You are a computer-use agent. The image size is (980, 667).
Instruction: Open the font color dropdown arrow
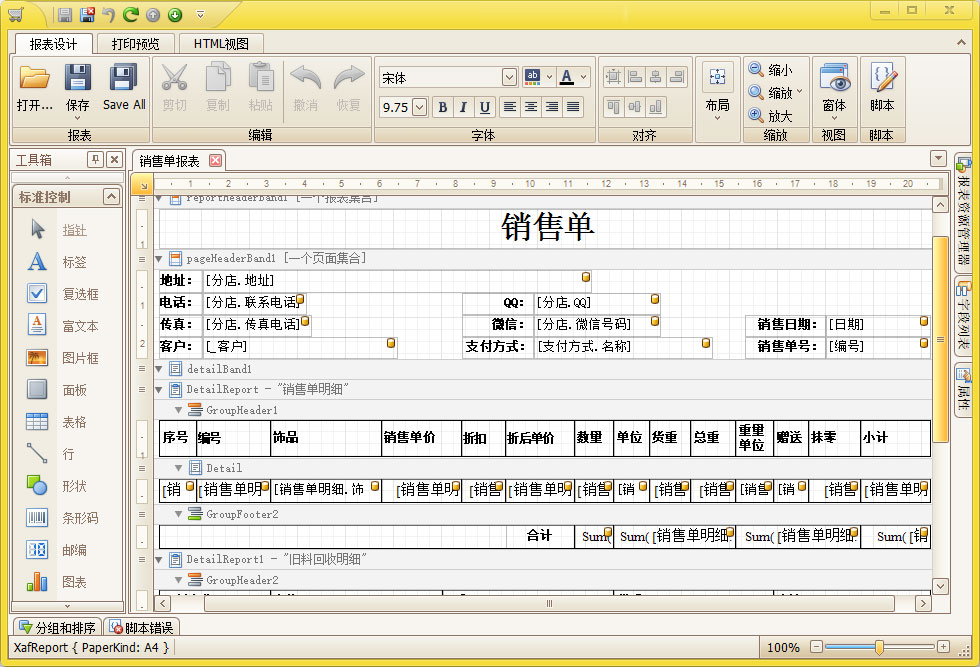[x=583, y=77]
